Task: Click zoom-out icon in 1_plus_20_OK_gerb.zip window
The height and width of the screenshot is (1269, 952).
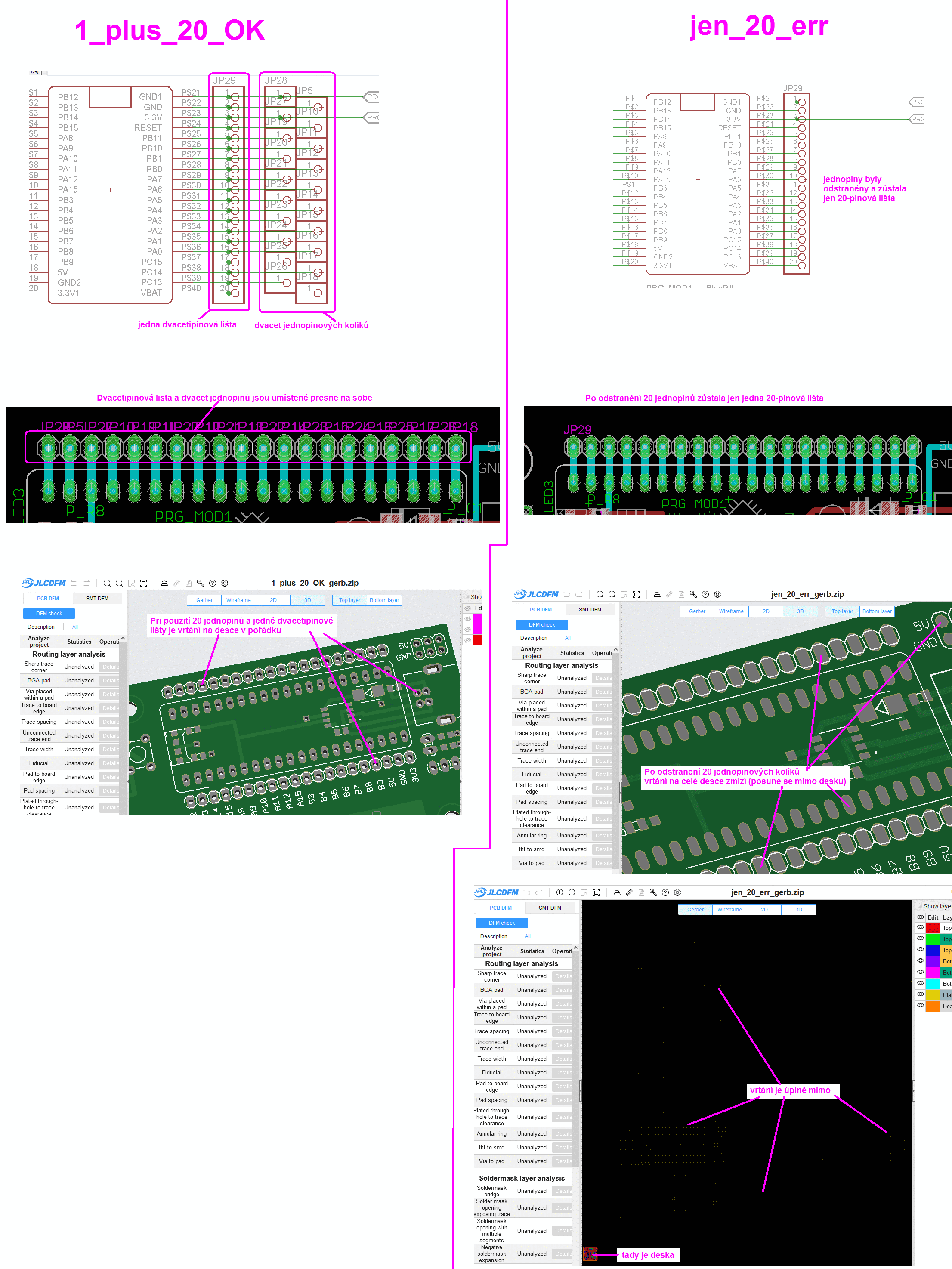Action: [x=119, y=583]
